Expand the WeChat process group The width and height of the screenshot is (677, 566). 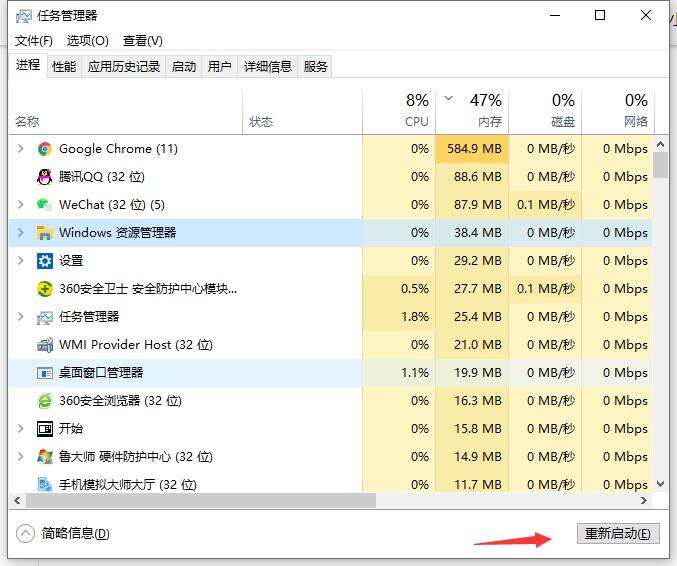[x=20, y=205]
